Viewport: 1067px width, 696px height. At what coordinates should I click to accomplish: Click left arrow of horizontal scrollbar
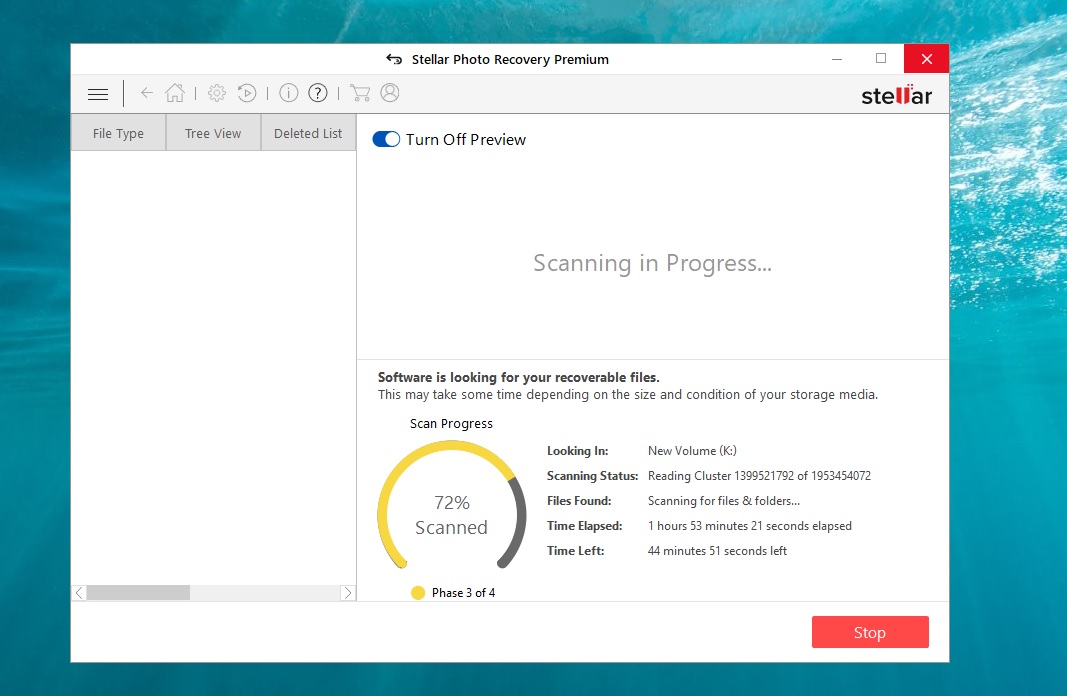coord(79,593)
